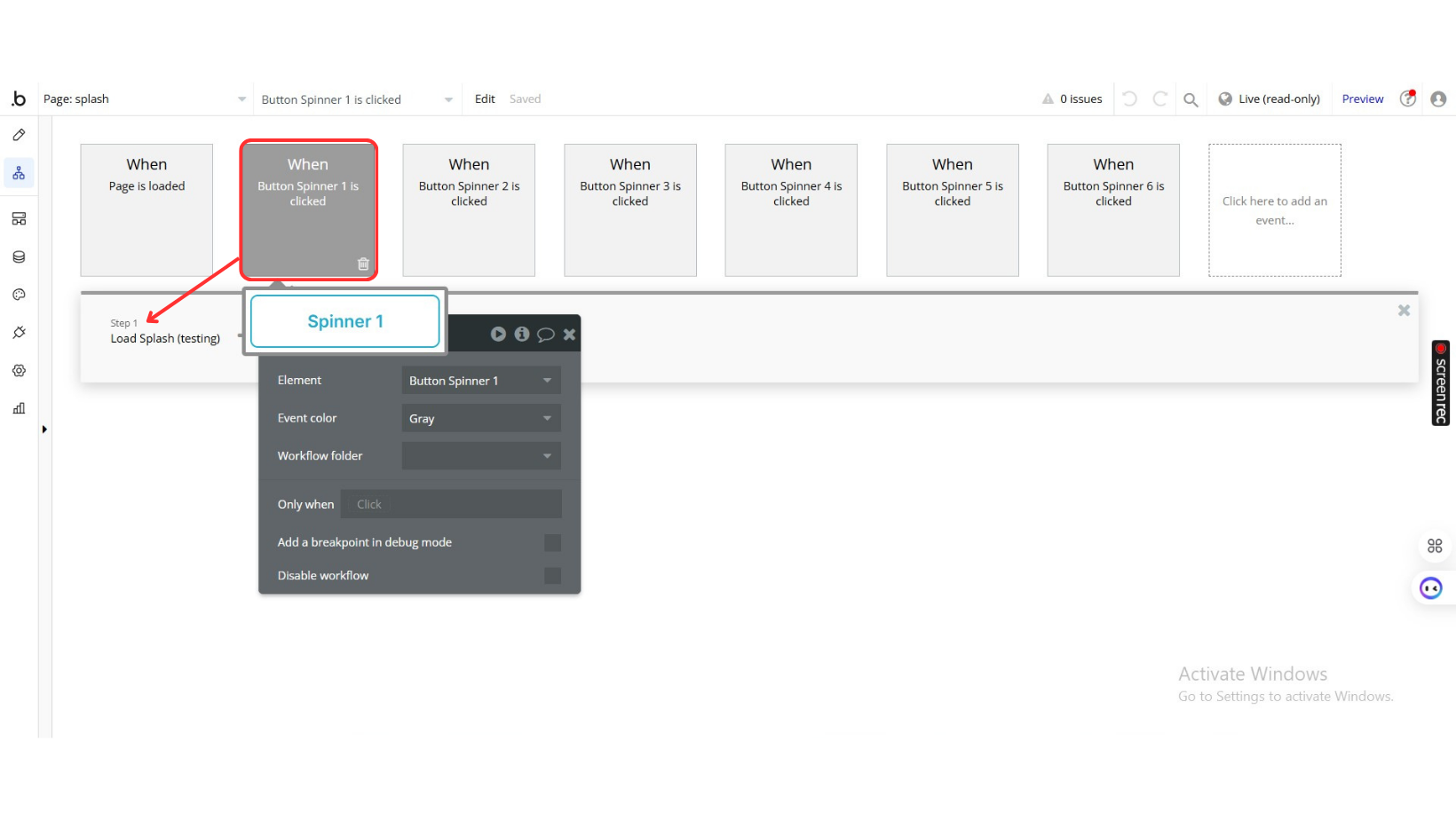
Task: Select Step 1 Load Splash (testing)
Action: coord(165,332)
